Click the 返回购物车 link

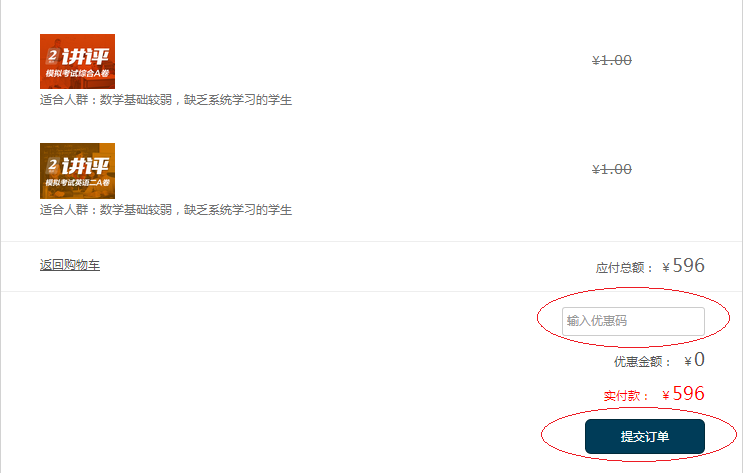click(x=70, y=265)
